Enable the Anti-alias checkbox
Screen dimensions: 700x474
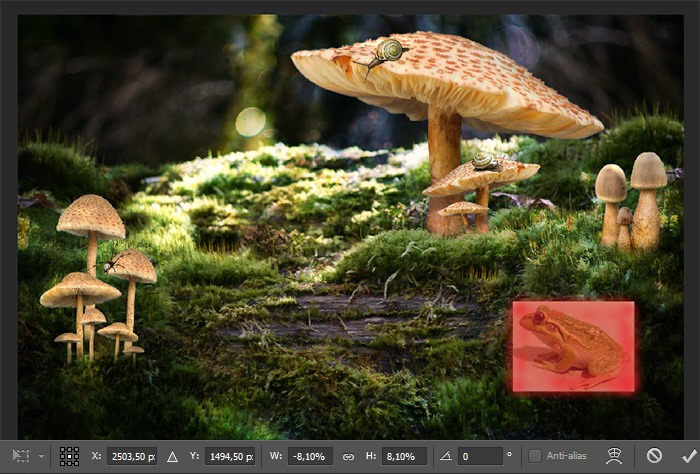point(534,456)
